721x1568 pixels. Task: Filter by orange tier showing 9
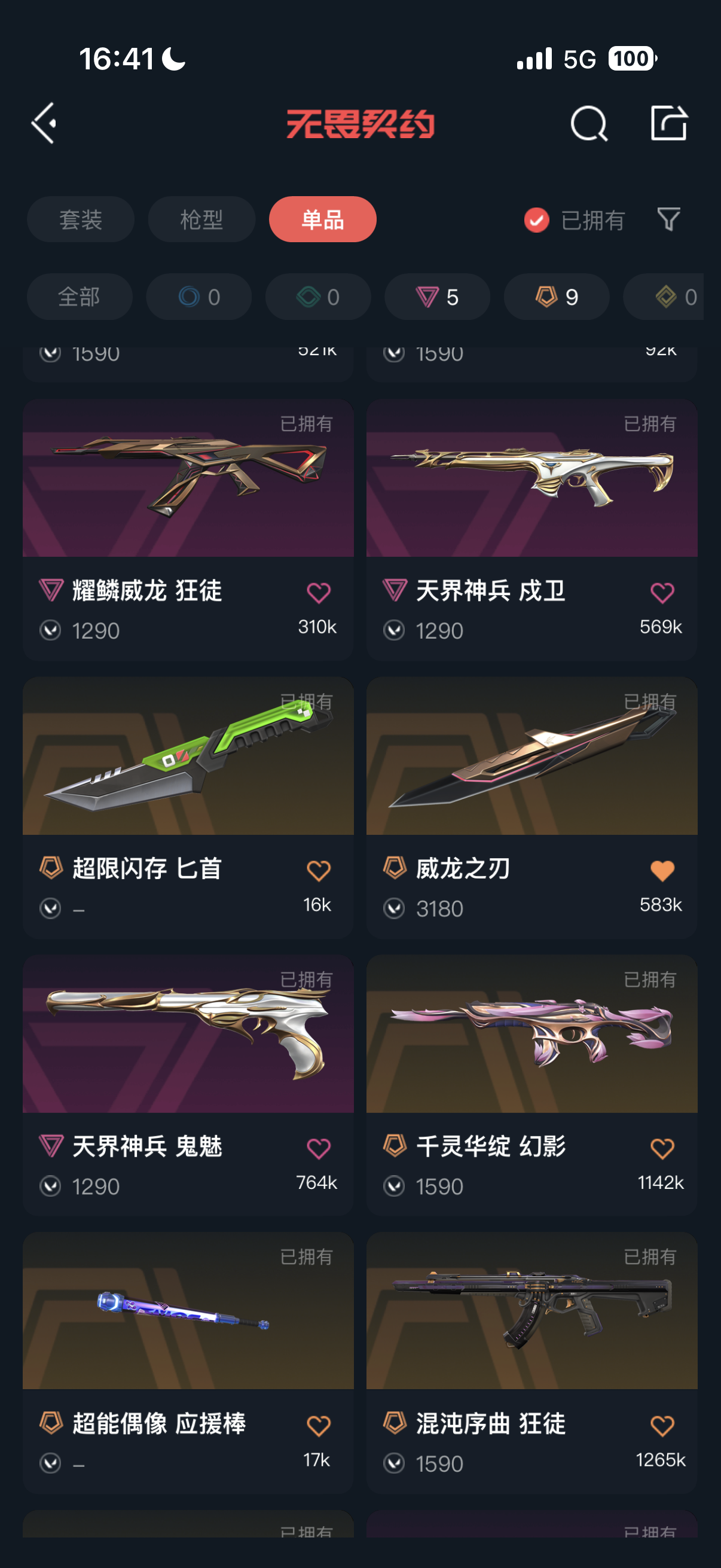click(x=556, y=297)
